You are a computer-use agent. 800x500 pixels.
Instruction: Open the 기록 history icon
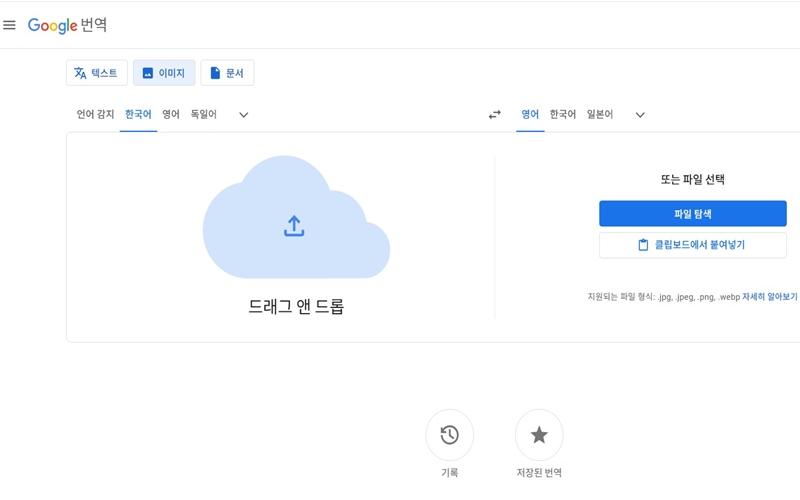449,435
